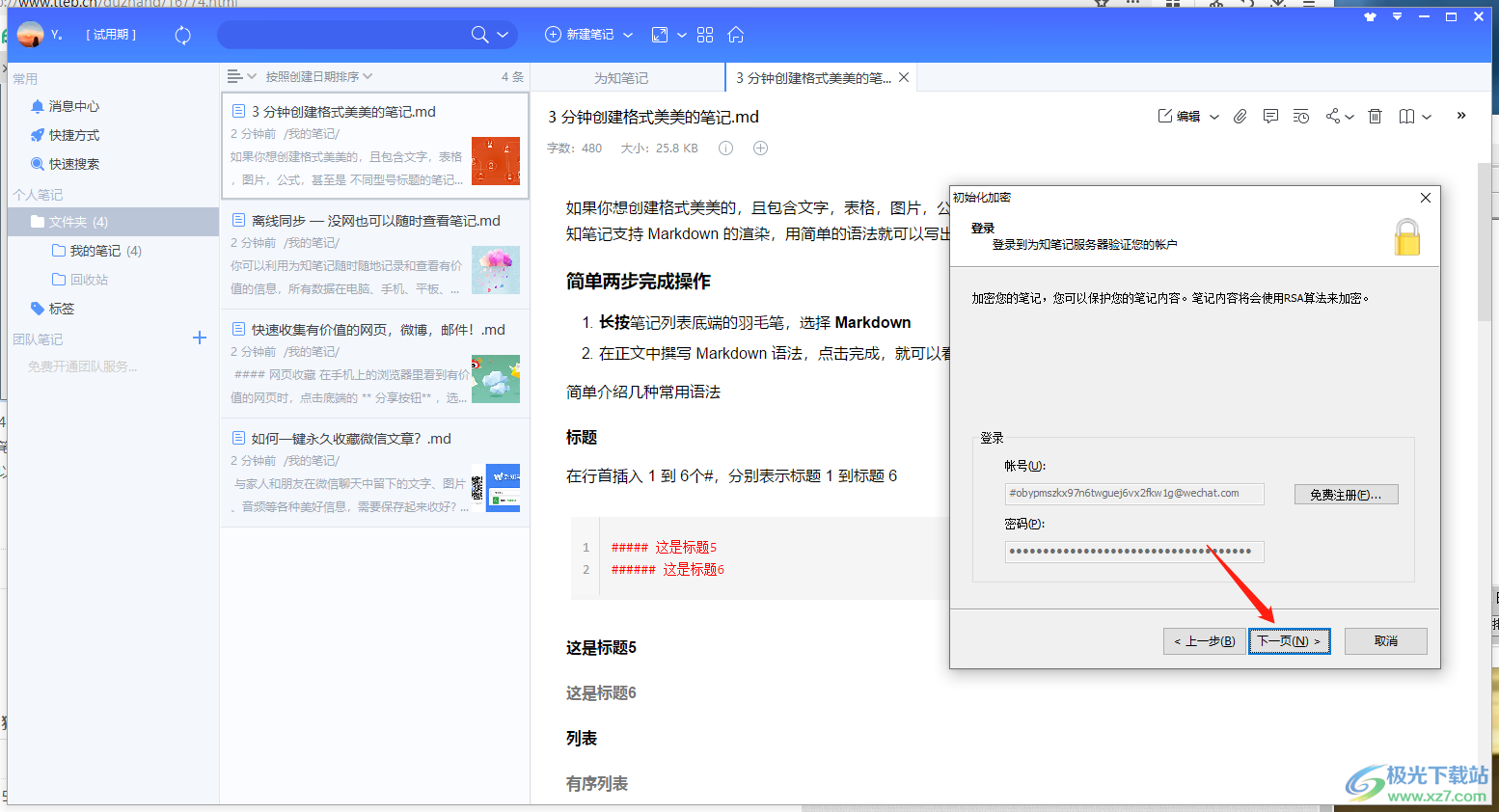
Task: Select note 离线同步 — 没网也可以随时查看笔记.md
Action: click(x=375, y=255)
